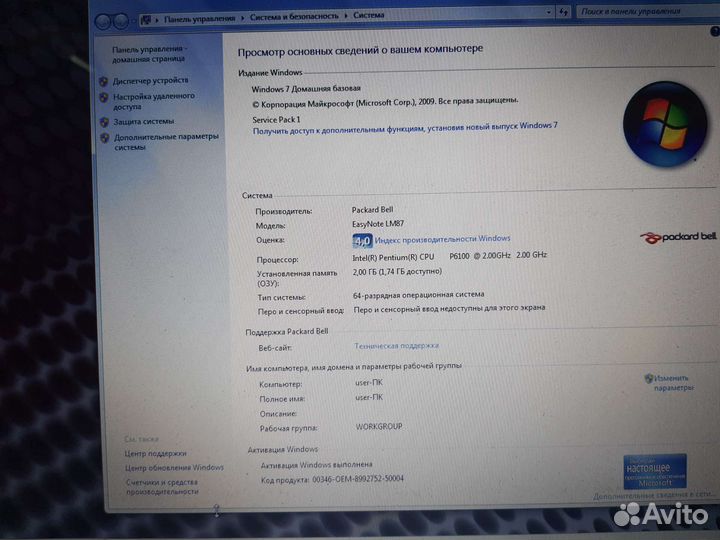Open Защита системы link
The width and height of the screenshot is (720, 540).
144,121
